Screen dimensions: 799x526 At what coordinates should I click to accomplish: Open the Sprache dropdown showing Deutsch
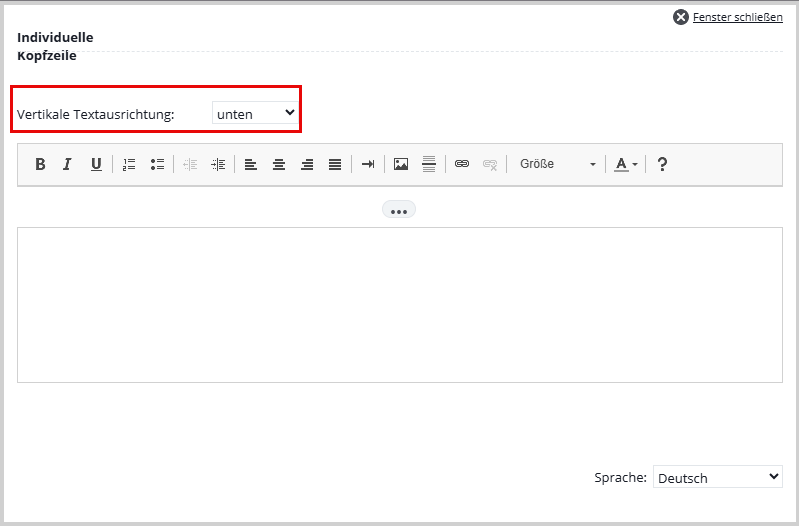(717, 477)
